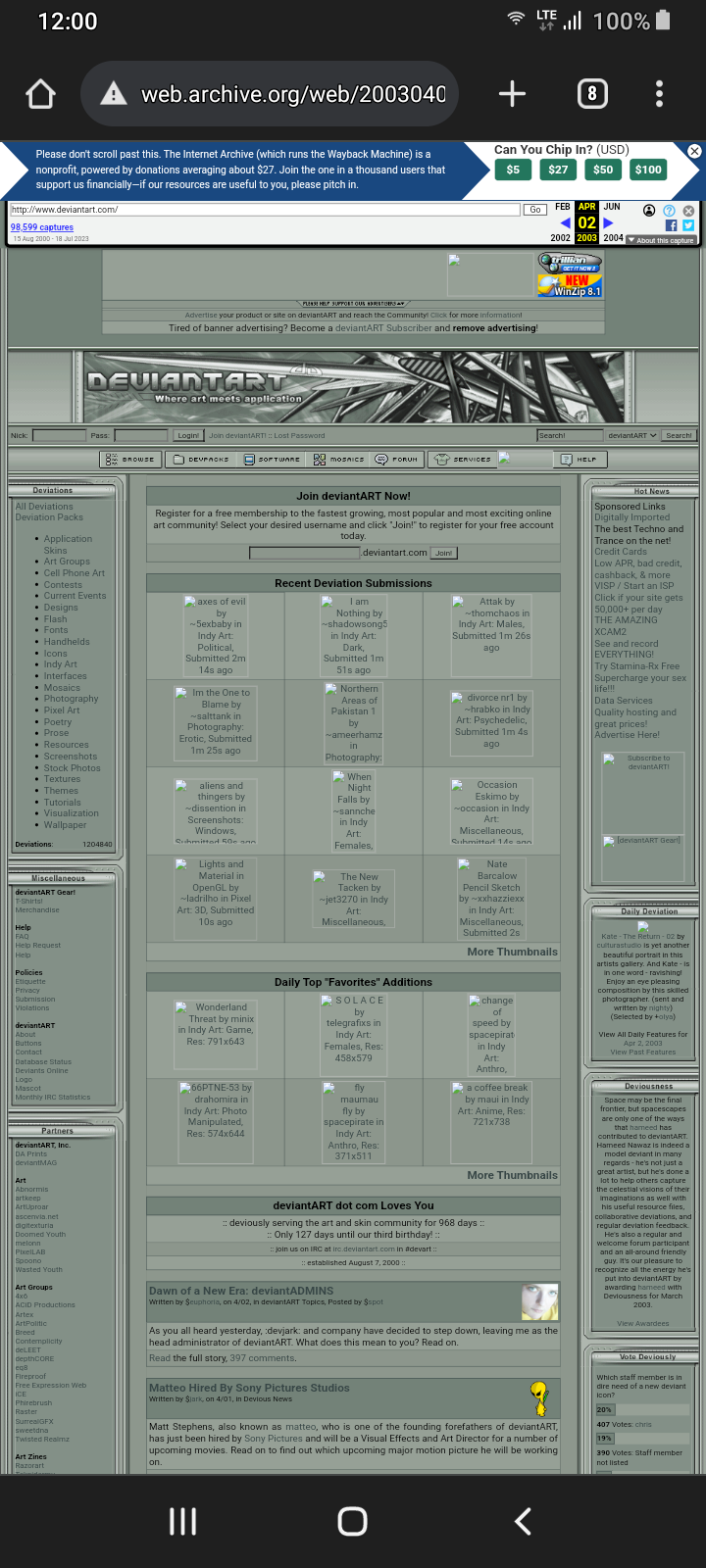Tap Android recent apps button
Screen dimensions: 706x1568
click(x=183, y=1521)
